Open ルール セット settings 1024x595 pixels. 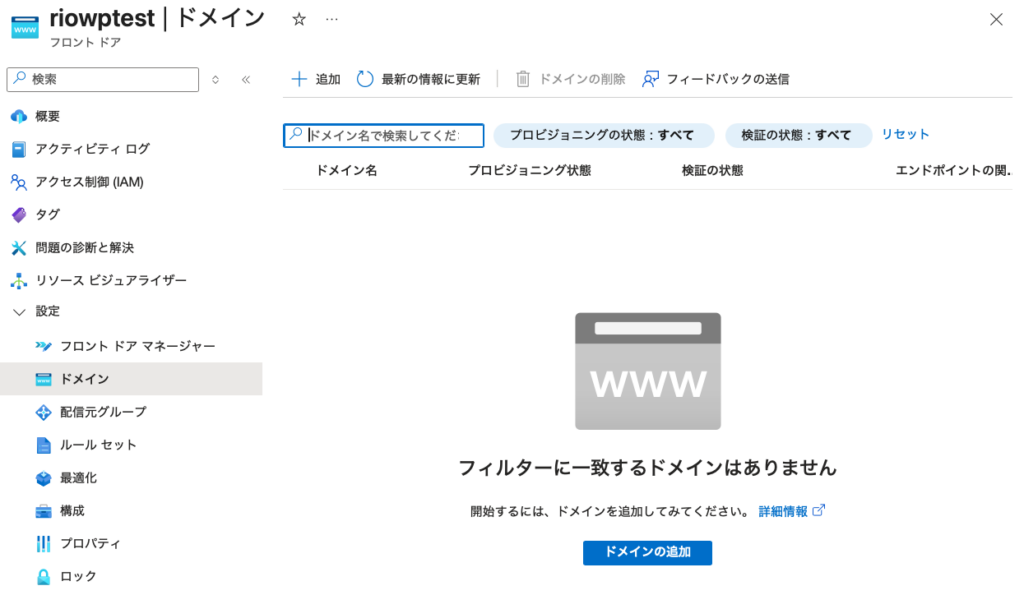[98, 445]
